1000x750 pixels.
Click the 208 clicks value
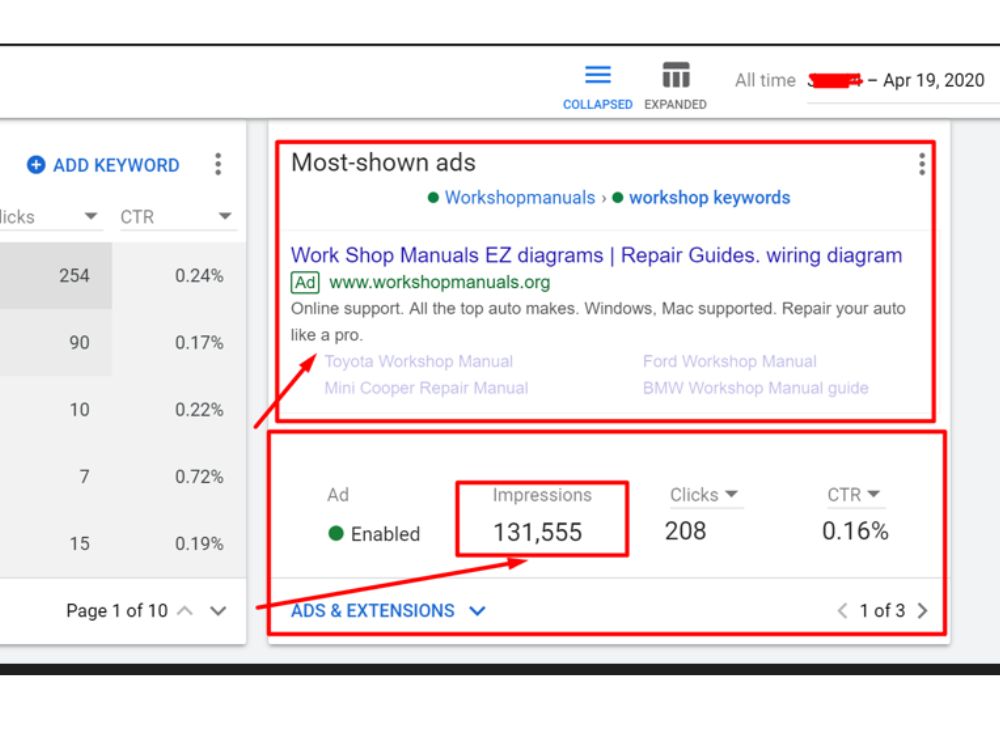[x=686, y=531]
